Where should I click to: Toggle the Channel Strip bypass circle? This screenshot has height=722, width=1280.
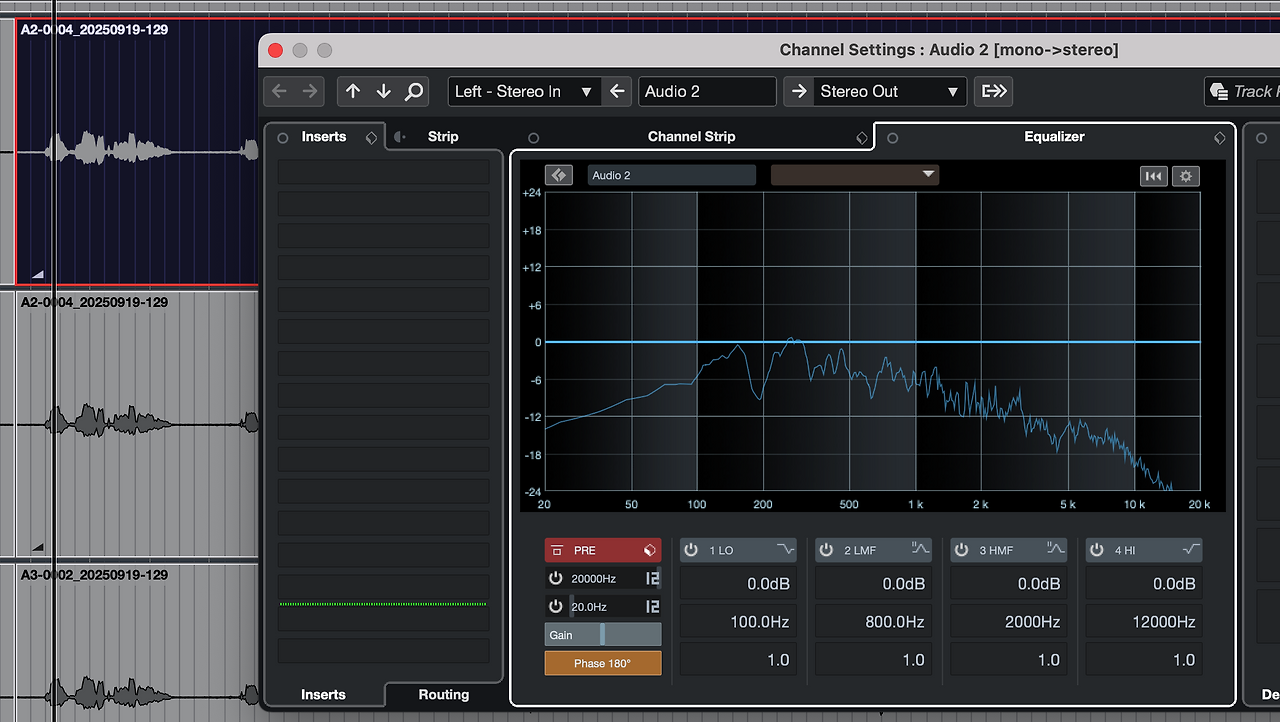[533, 138]
